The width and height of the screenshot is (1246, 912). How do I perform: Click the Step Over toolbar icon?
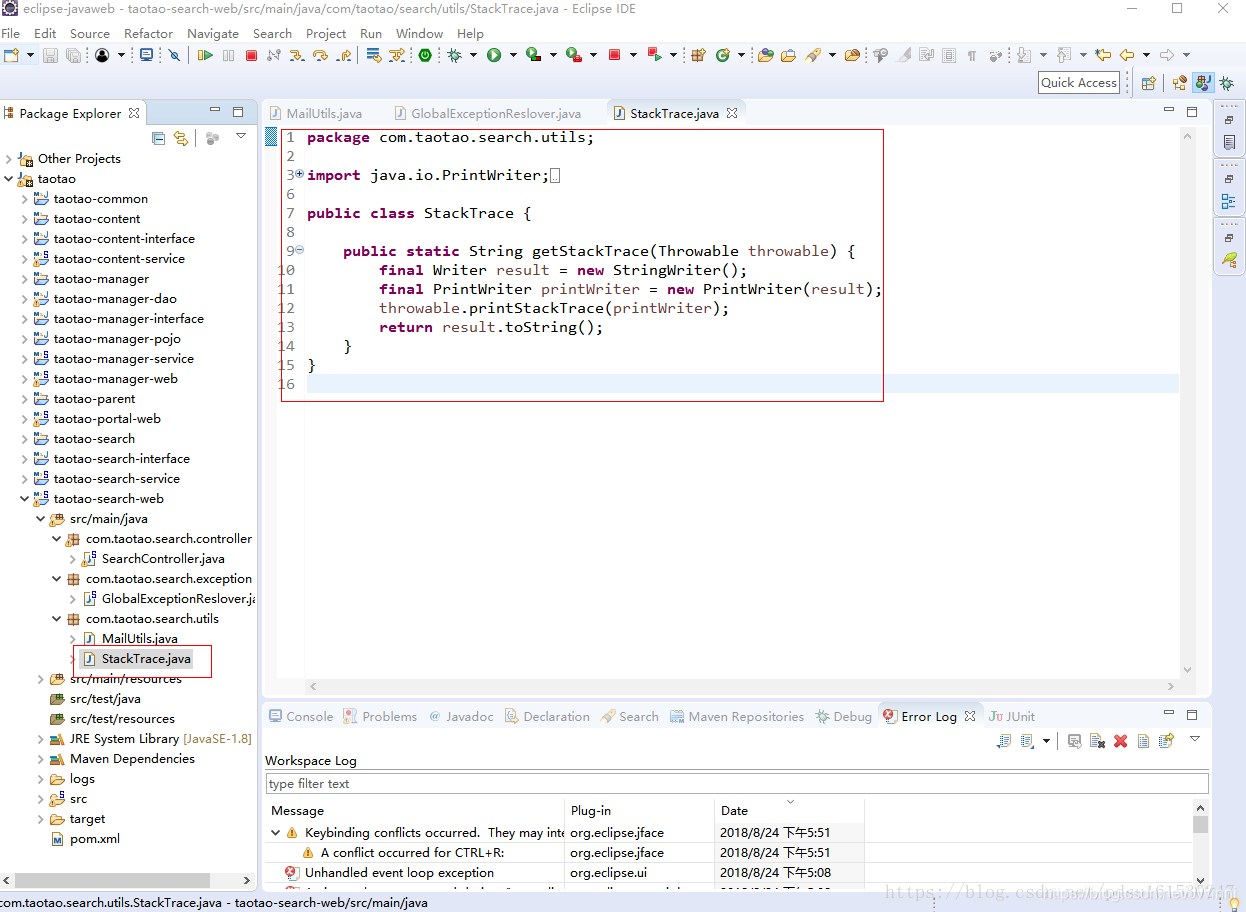[x=320, y=55]
